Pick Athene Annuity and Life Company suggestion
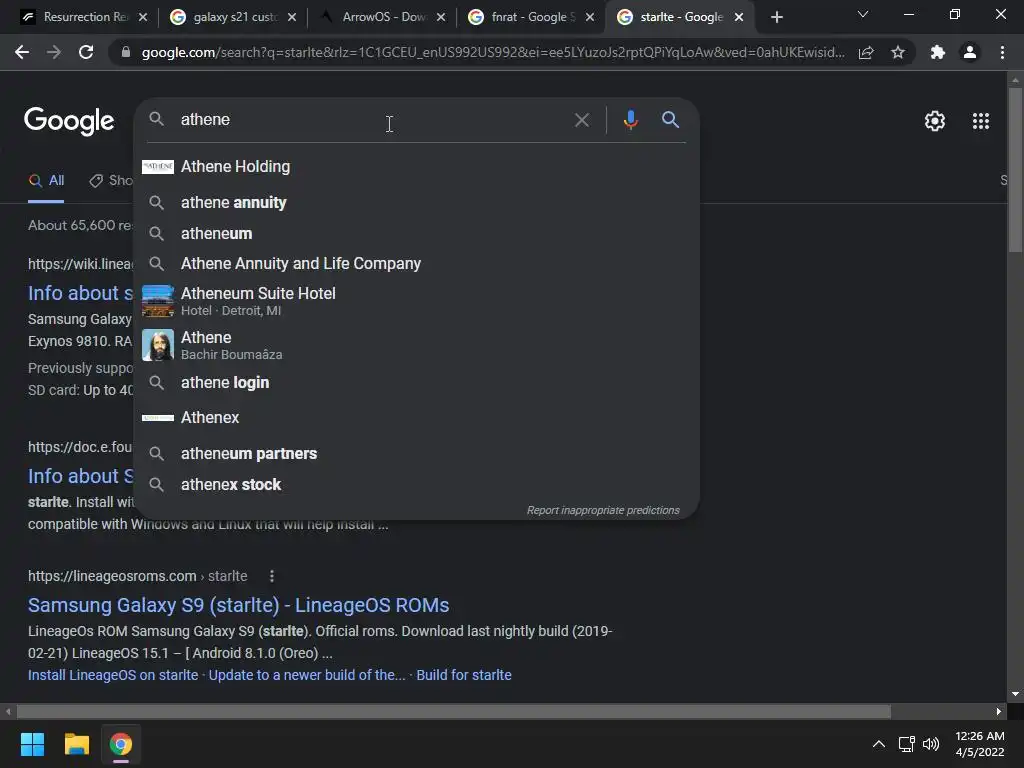 pyautogui.click(x=417, y=263)
